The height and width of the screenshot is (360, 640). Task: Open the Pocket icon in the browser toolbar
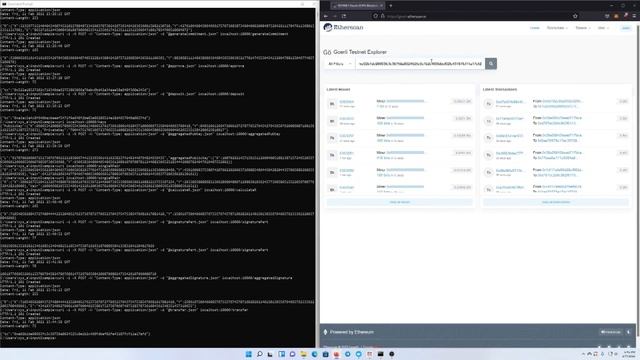tap(607, 16)
